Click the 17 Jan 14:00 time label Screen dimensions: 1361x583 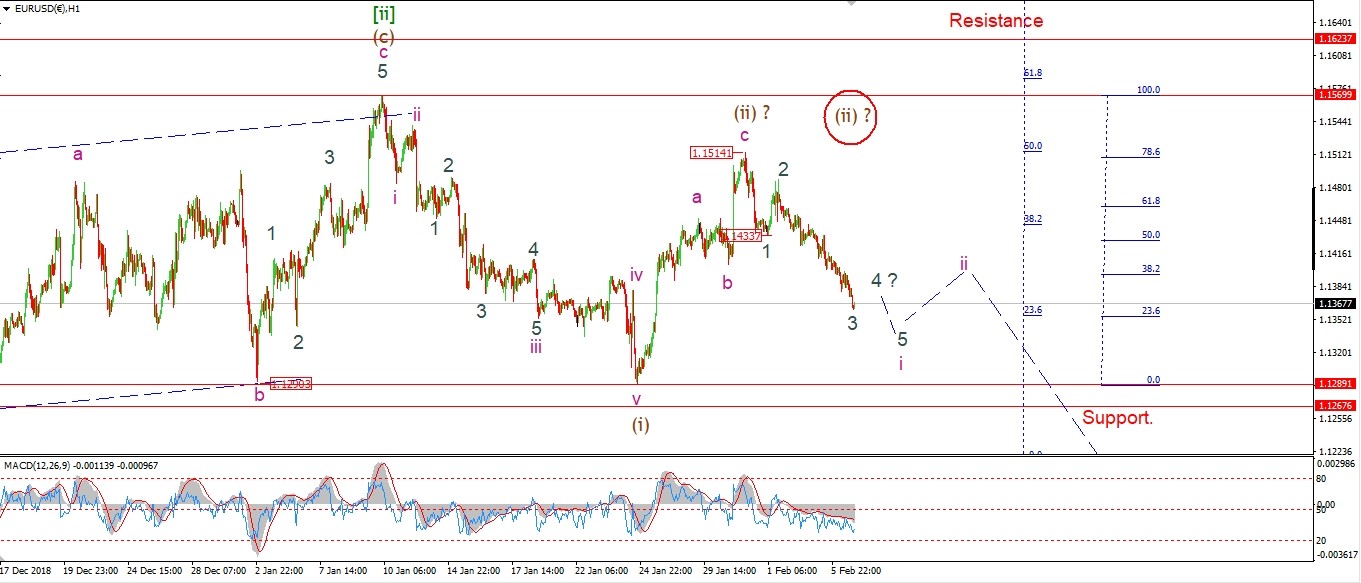[538, 571]
